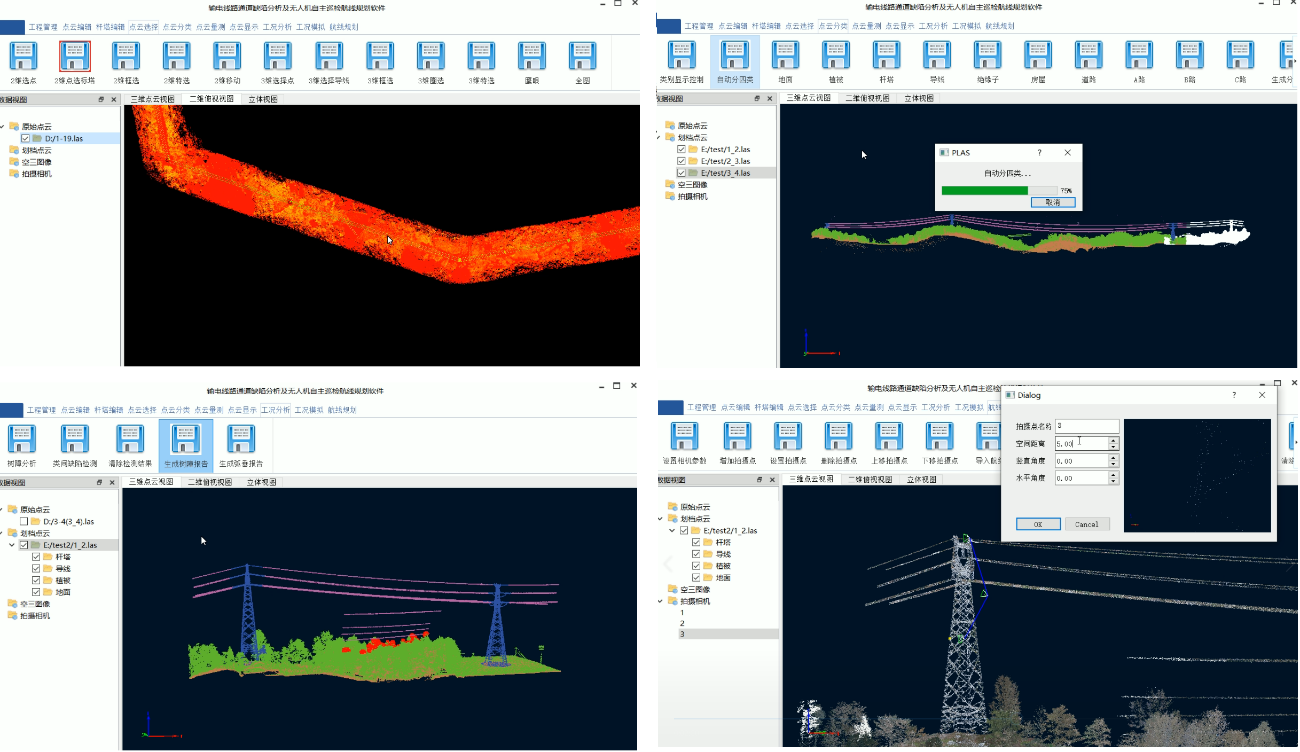
Task: Collapse the 拍摄相机 node containing items 1, 2, 3
Action: [x=661, y=601]
